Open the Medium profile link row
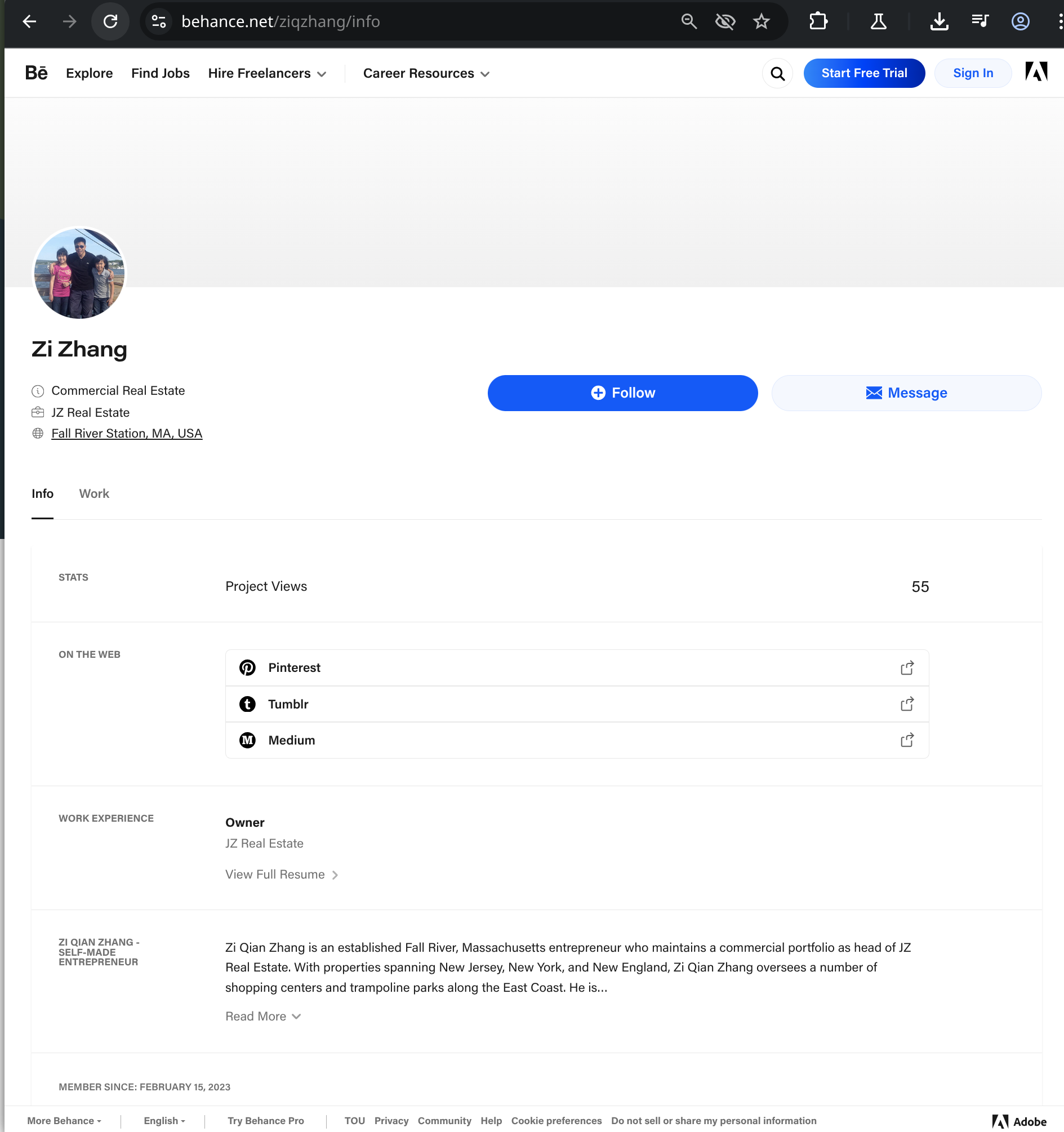Screen dimensions: 1064x1132 coord(577,740)
